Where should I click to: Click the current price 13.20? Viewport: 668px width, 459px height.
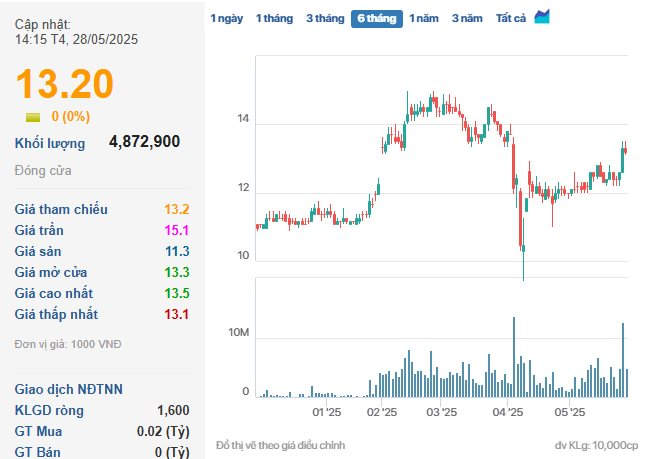point(64,85)
